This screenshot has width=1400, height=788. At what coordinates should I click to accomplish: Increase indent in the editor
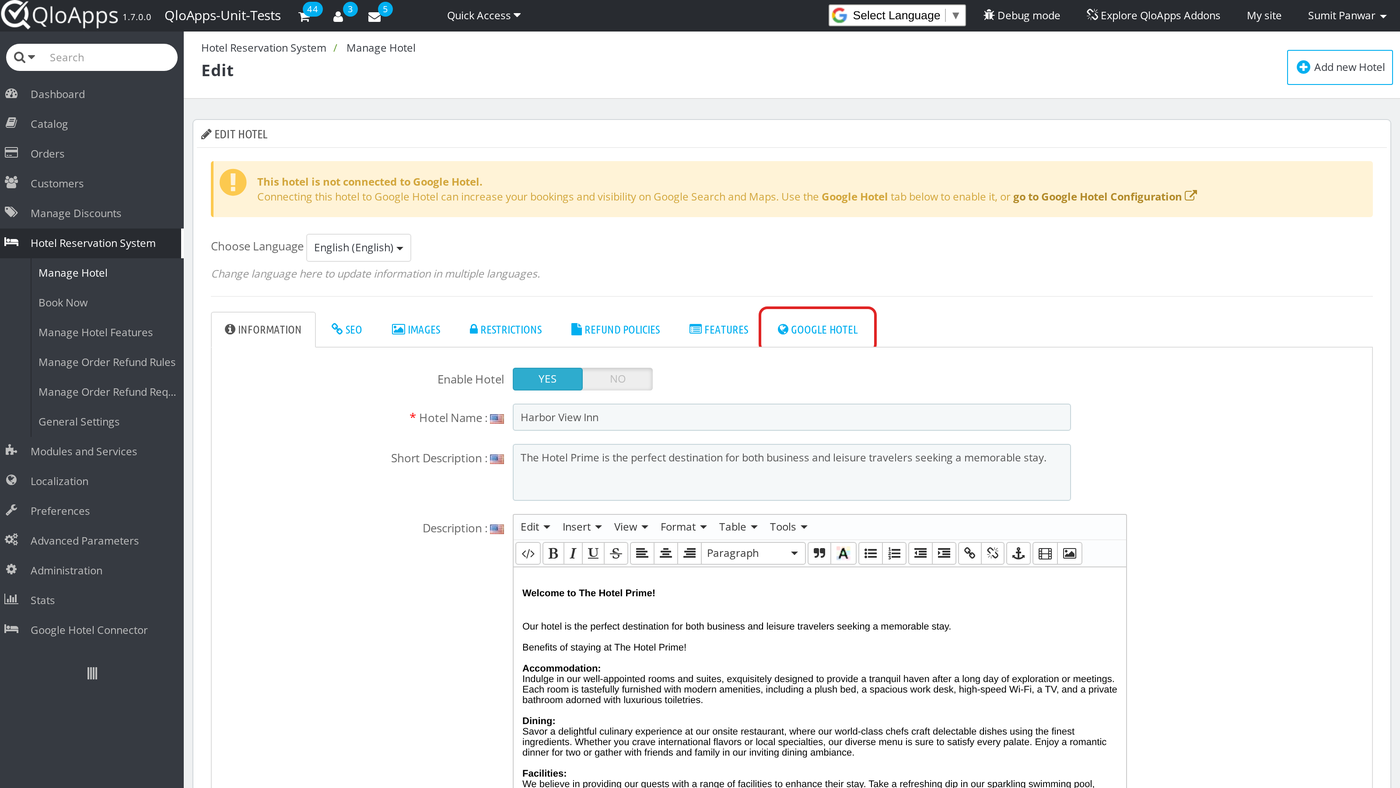[x=944, y=553]
